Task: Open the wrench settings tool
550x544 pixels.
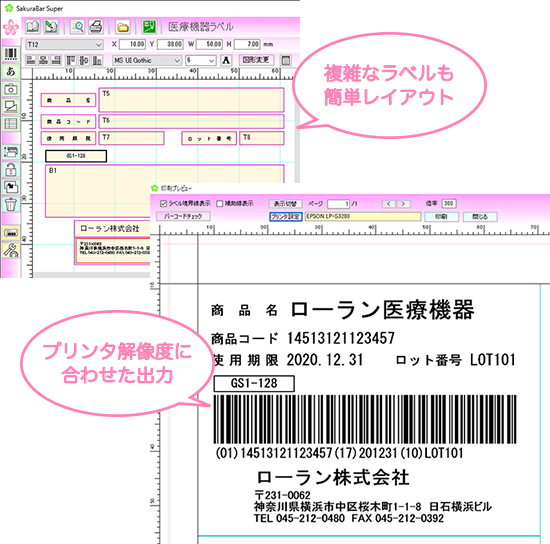Action: click(x=11, y=250)
